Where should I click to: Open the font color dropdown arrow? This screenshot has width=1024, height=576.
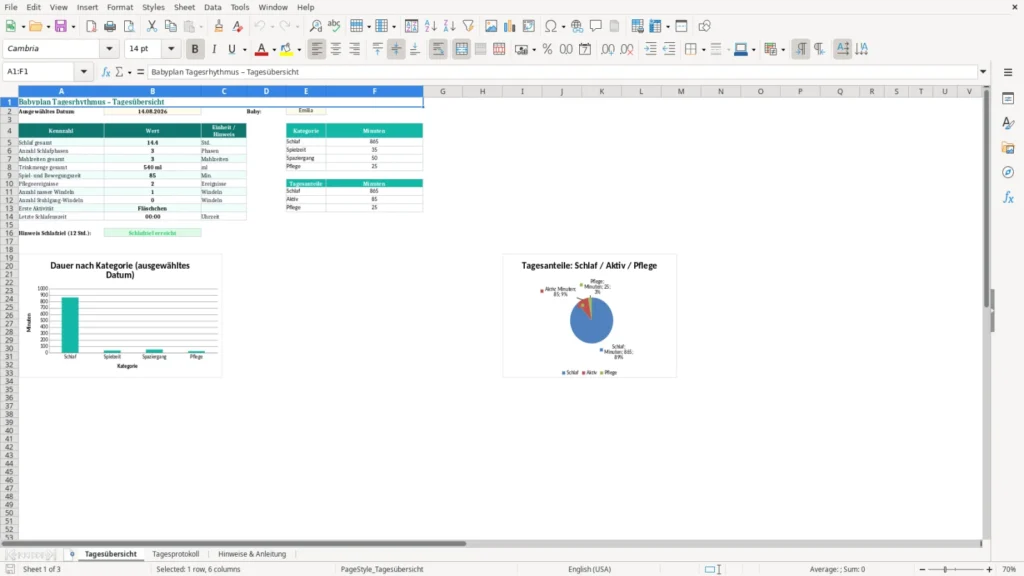[x=274, y=50]
